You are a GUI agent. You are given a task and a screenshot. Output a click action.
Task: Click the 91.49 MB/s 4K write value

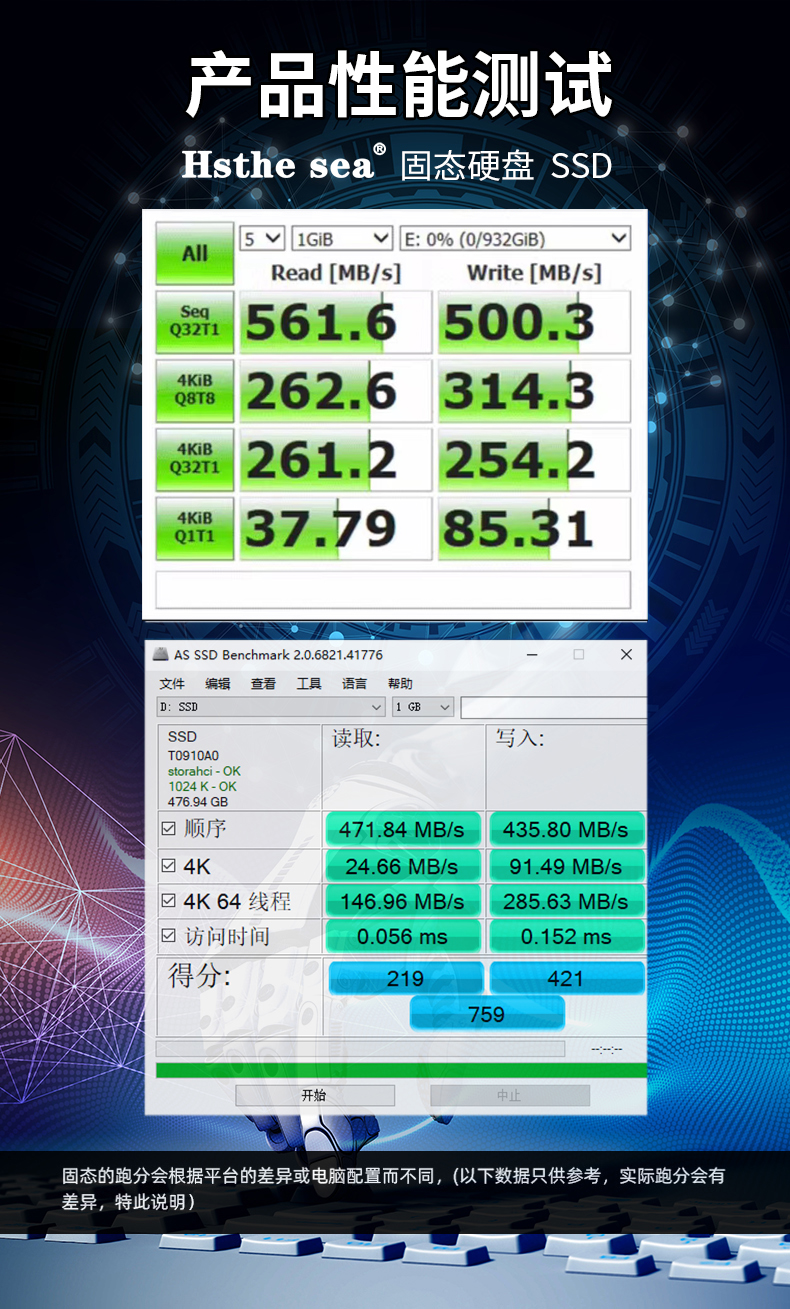pyautogui.click(x=566, y=865)
